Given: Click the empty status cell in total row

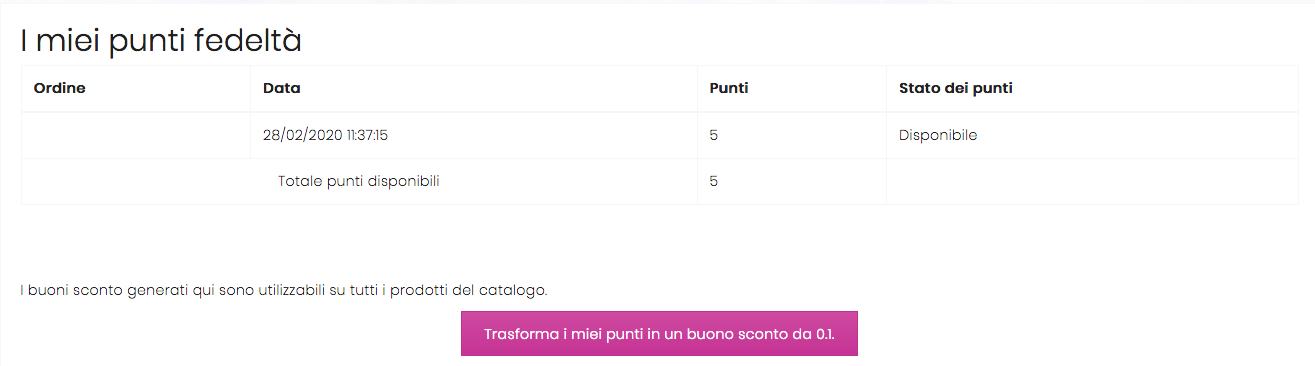Looking at the screenshot, I should tap(1092, 181).
